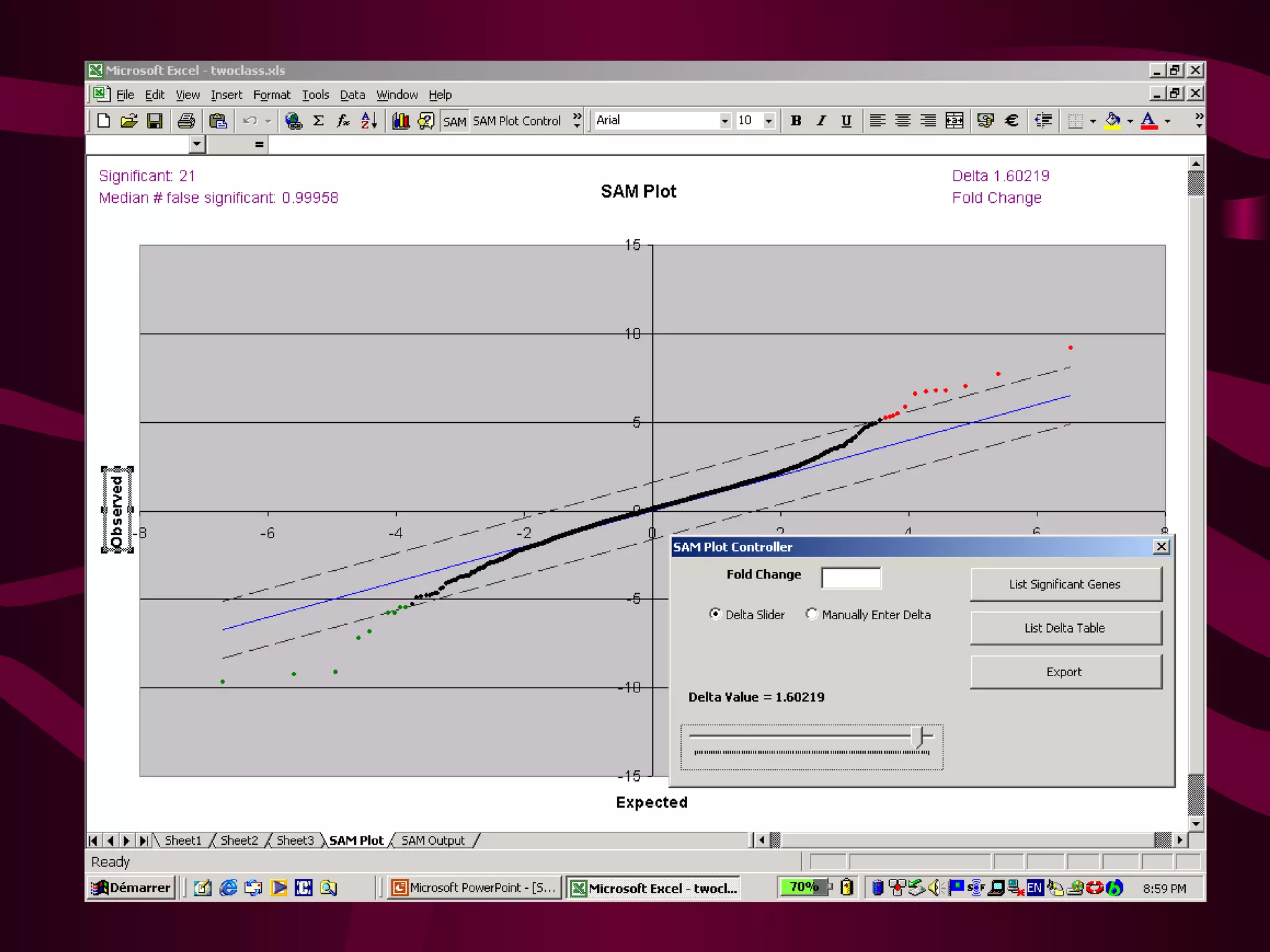
Task: Open the font size dropdown
Action: click(768, 121)
